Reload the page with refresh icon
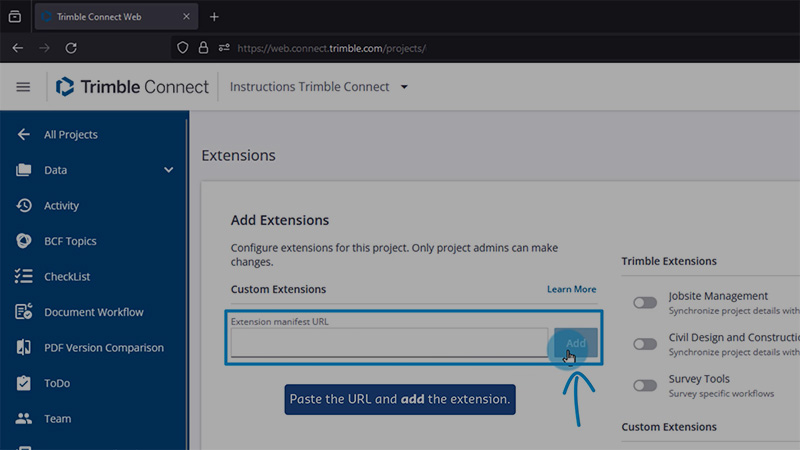 [x=71, y=48]
